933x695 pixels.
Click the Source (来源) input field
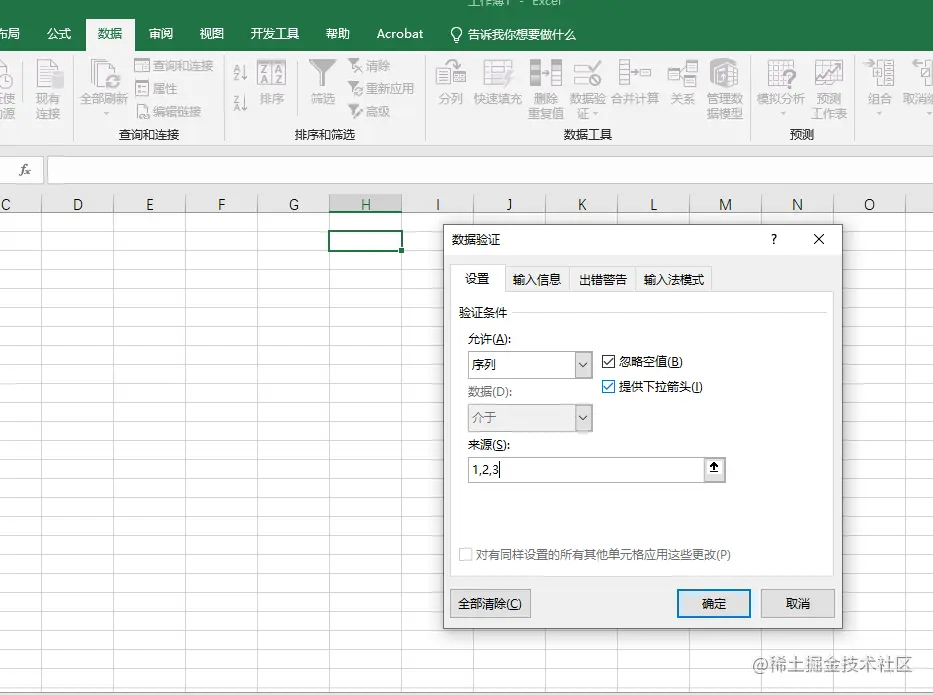coord(586,469)
